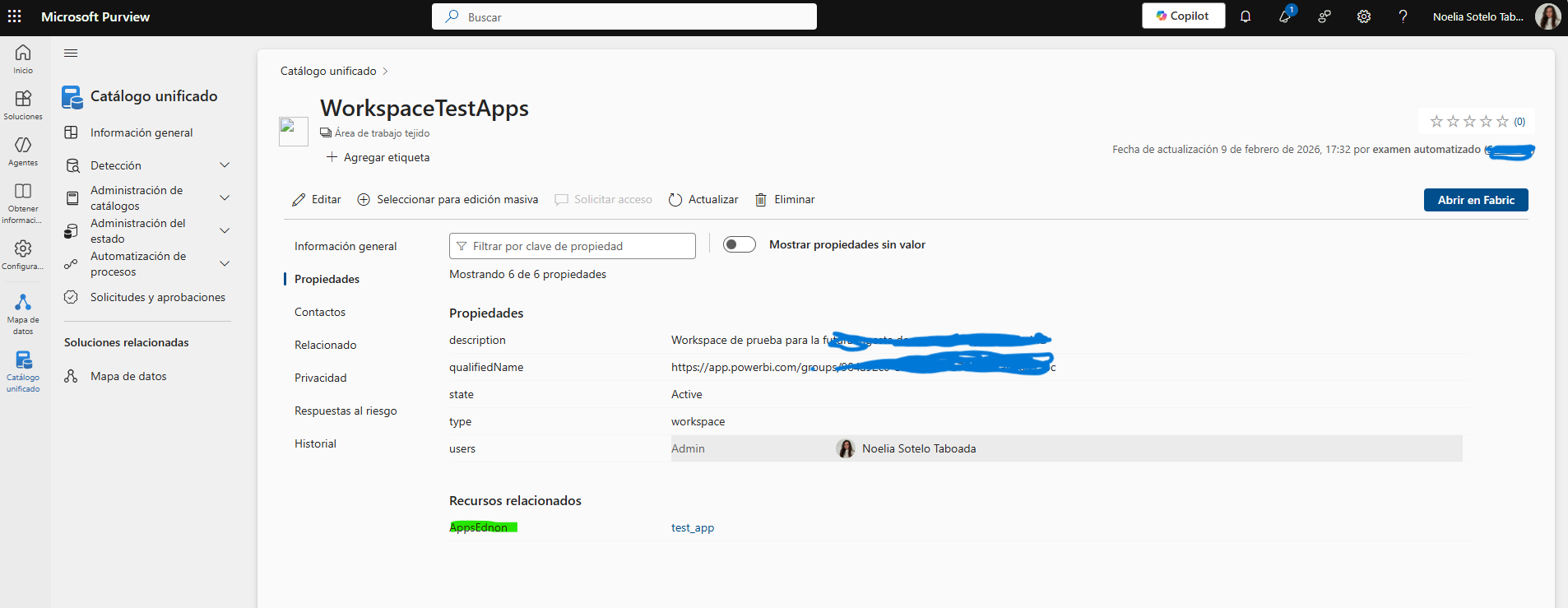
Task: Expand the Detección menu chevron
Action: (x=225, y=165)
